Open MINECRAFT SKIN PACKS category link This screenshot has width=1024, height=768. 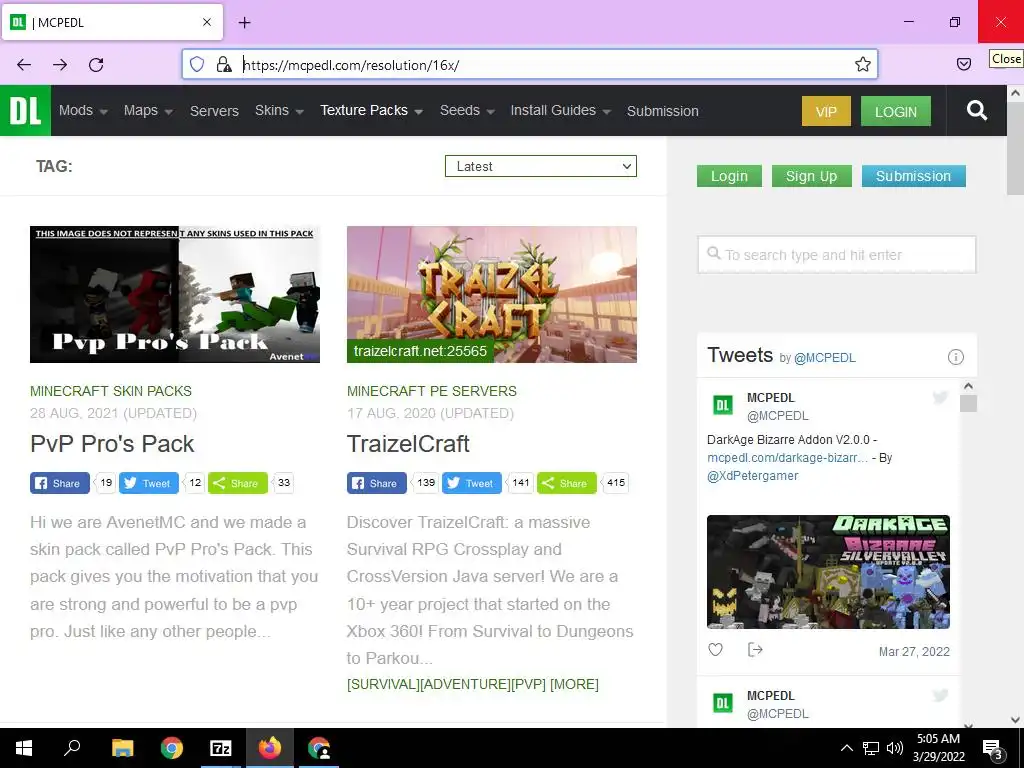111,391
